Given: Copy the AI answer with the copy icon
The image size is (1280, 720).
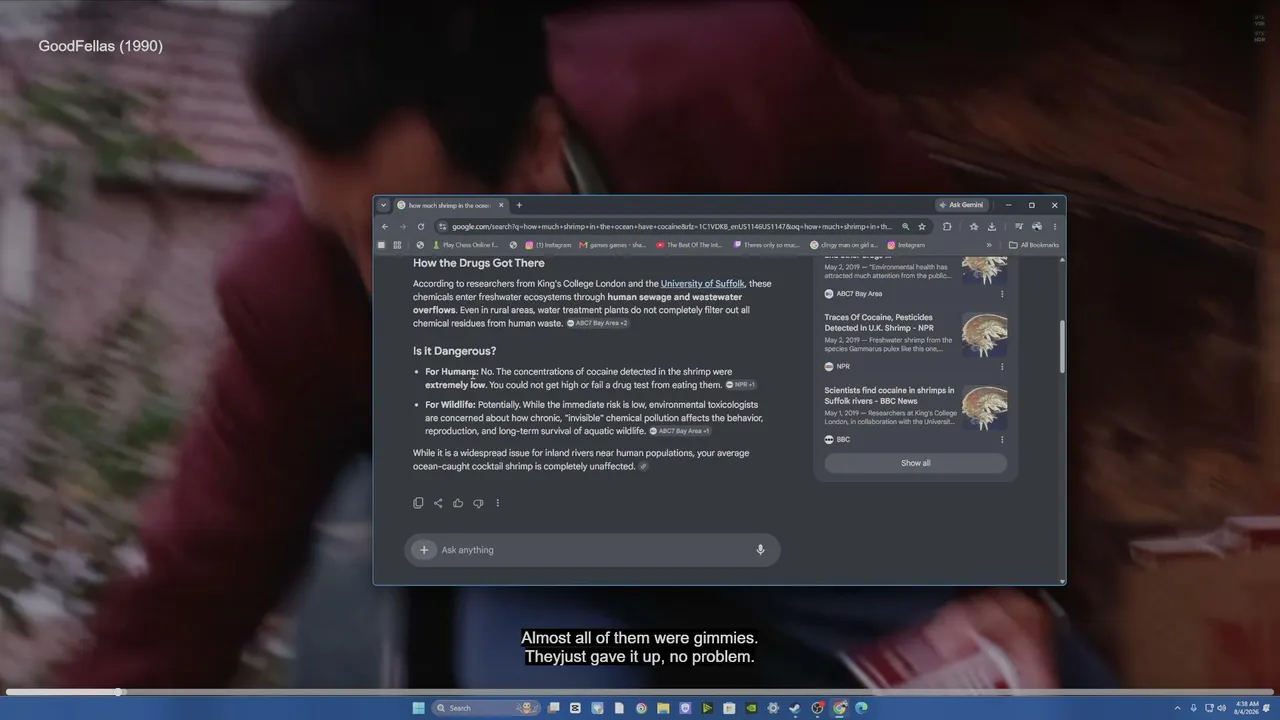Looking at the screenshot, I should pyautogui.click(x=418, y=503).
